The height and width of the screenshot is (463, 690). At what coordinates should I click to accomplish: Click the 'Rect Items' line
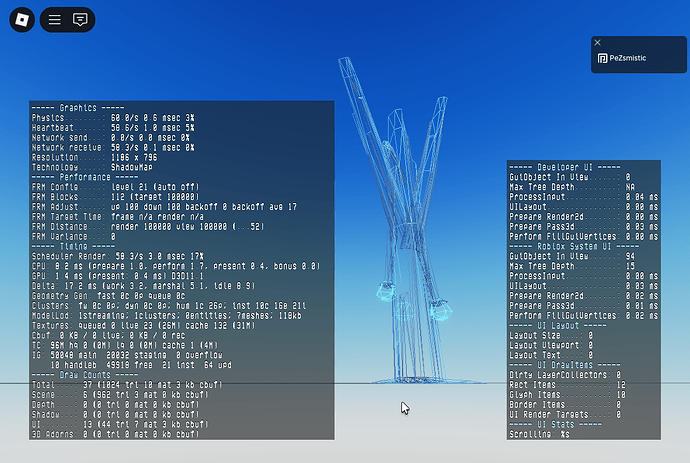click(x=567, y=385)
